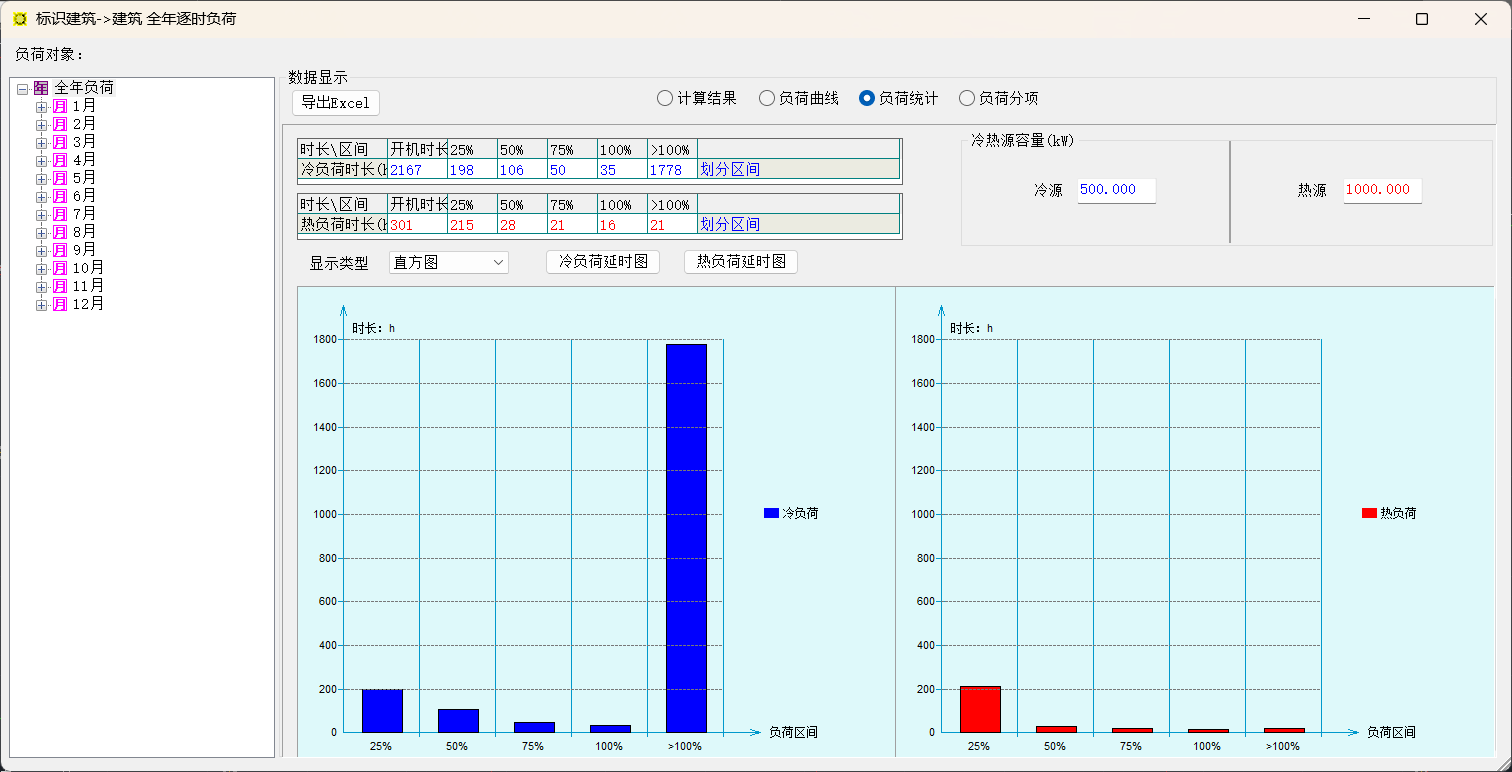Click the month icon next to 12月

coord(60,304)
